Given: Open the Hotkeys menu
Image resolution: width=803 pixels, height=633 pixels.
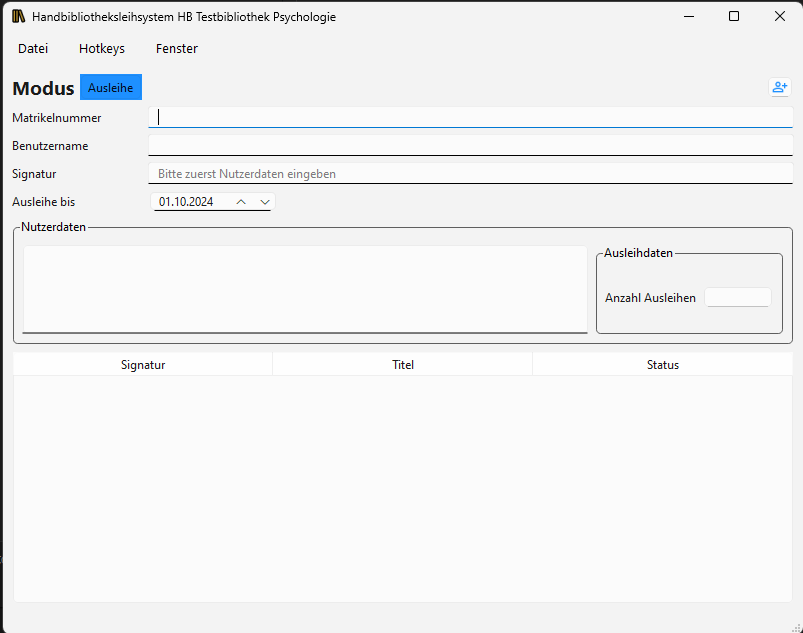Looking at the screenshot, I should tap(102, 49).
